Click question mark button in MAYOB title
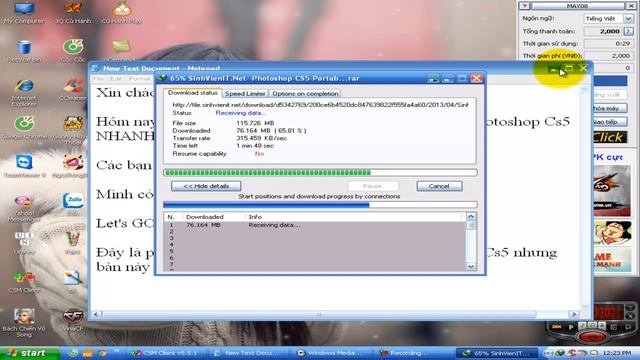This screenshot has height=360, width=640. click(525, 6)
